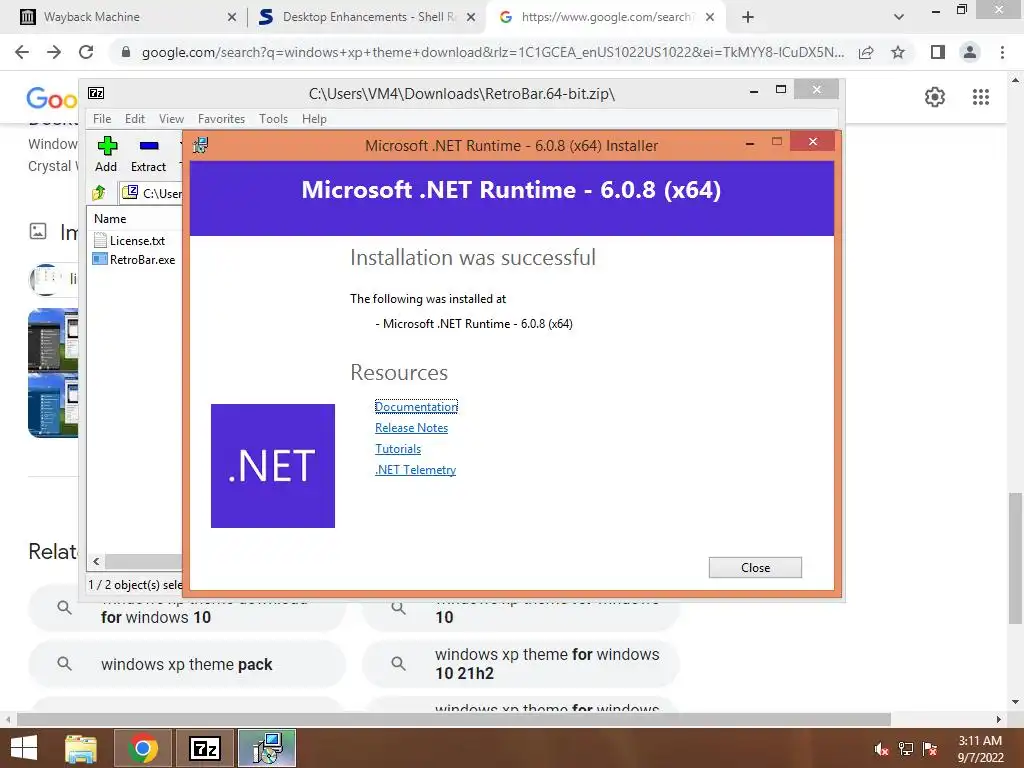
Task: Click the network tray icon
Action: (906, 749)
